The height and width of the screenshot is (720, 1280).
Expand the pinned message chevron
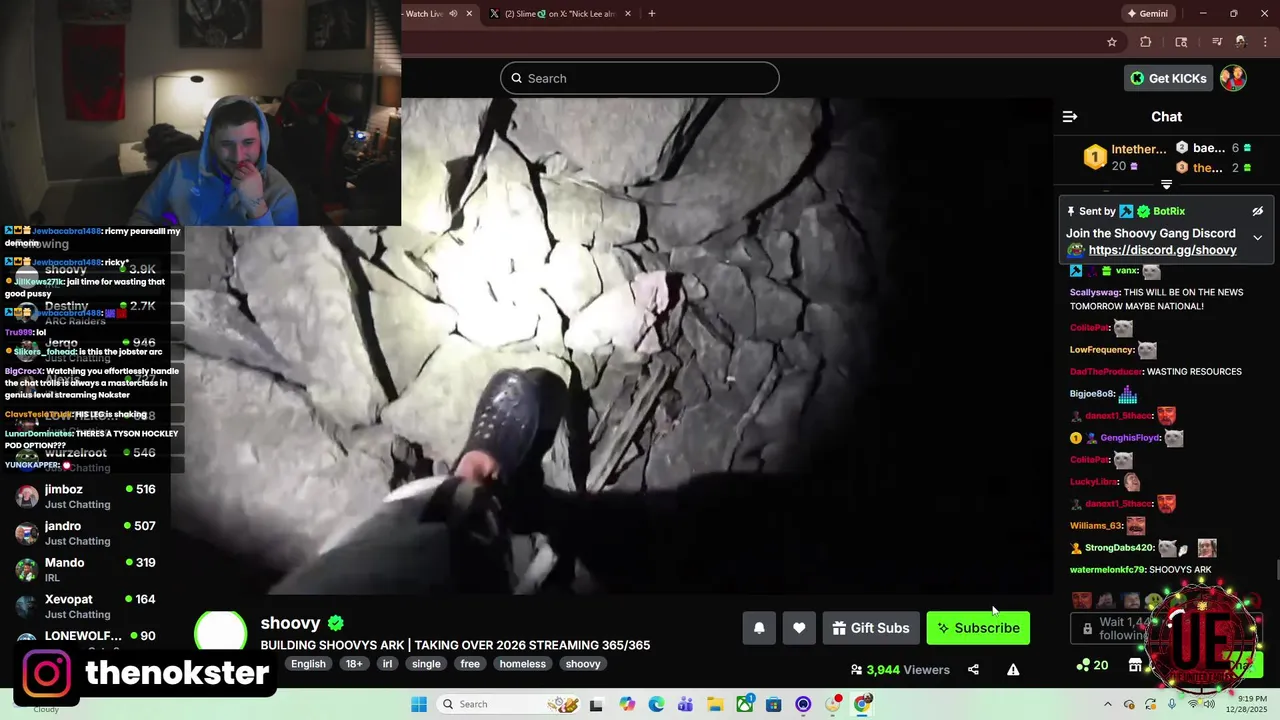tap(1257, 238)
